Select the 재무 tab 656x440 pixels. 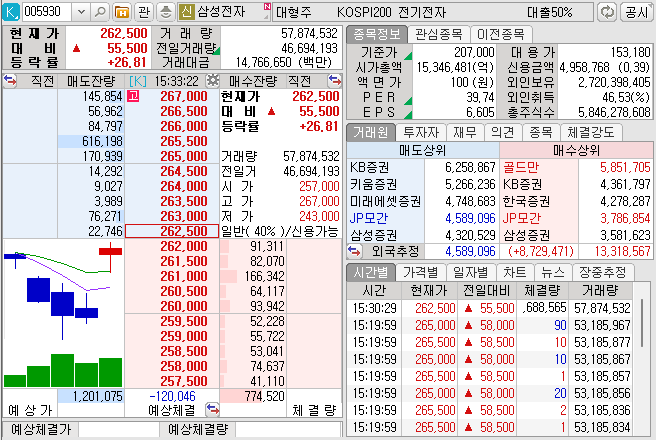(465, 133)
